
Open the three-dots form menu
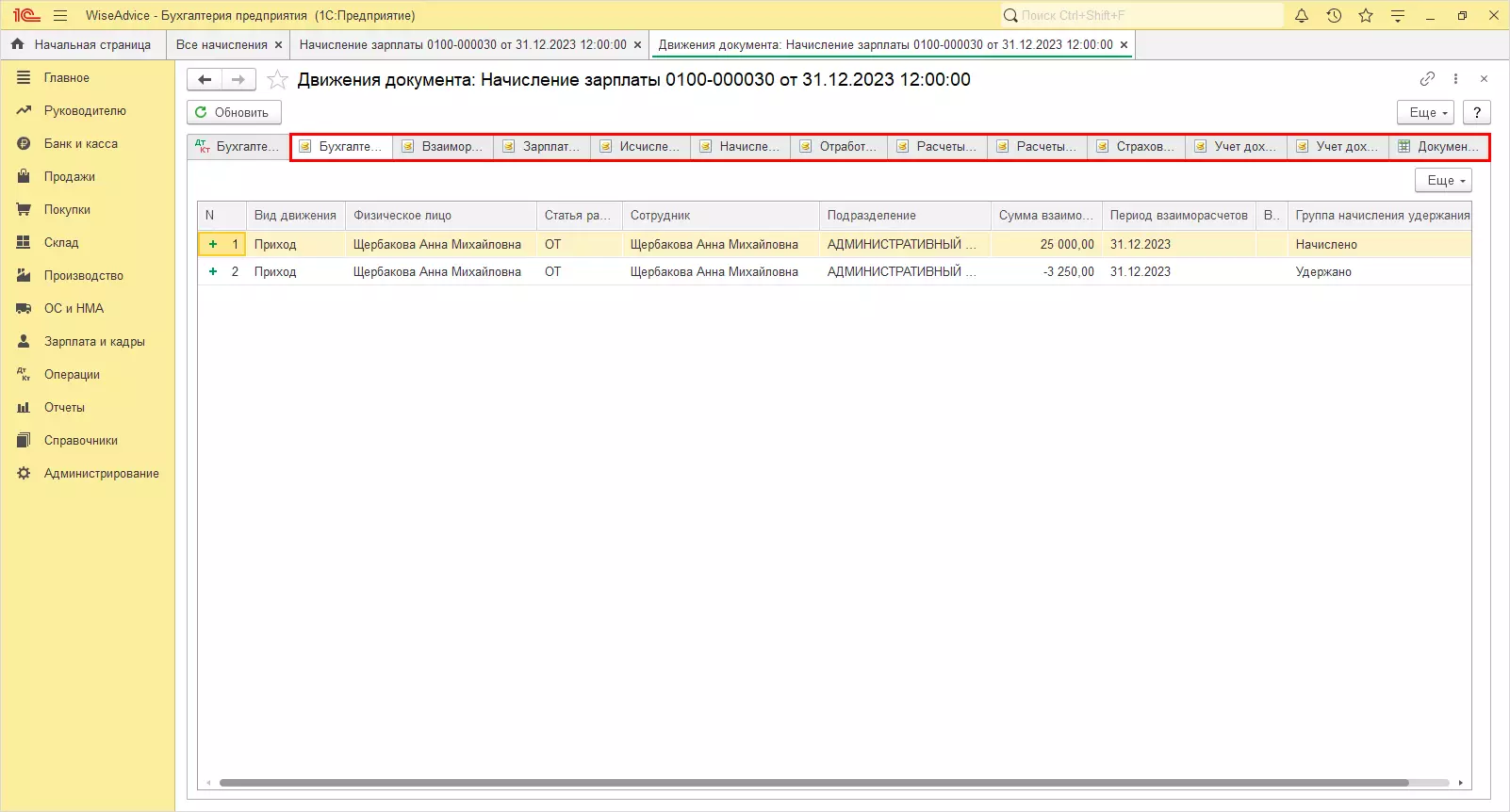point(1455,79)
